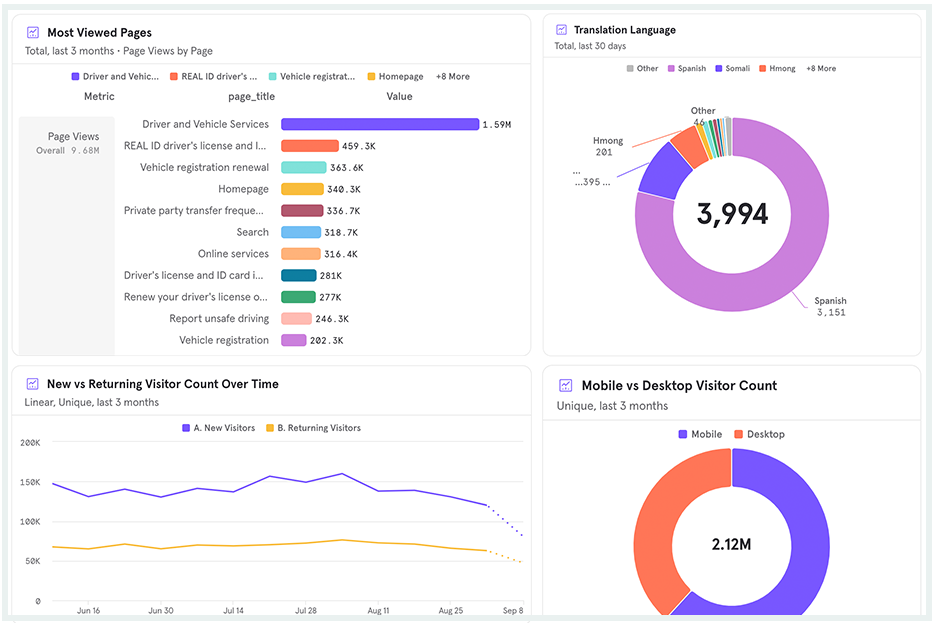The image size is (936, 623).
Task: Click the Overall 9.68M total text
Action: tap(67, 150)
